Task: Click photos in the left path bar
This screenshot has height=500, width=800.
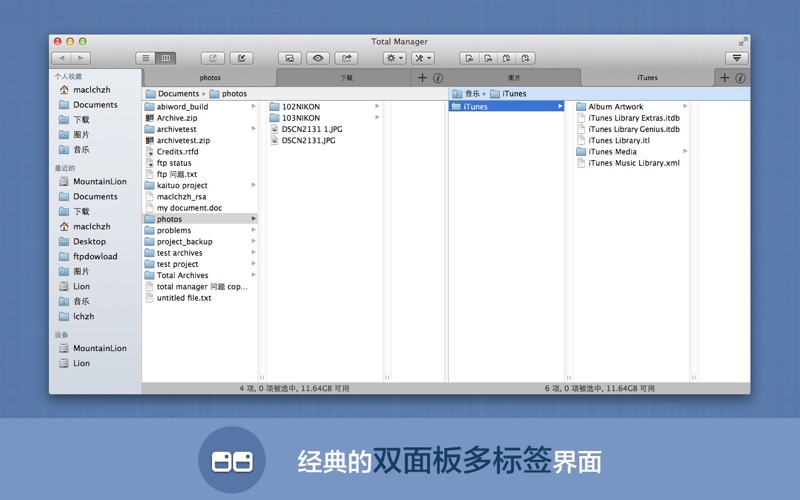Action: pos(228,94)
